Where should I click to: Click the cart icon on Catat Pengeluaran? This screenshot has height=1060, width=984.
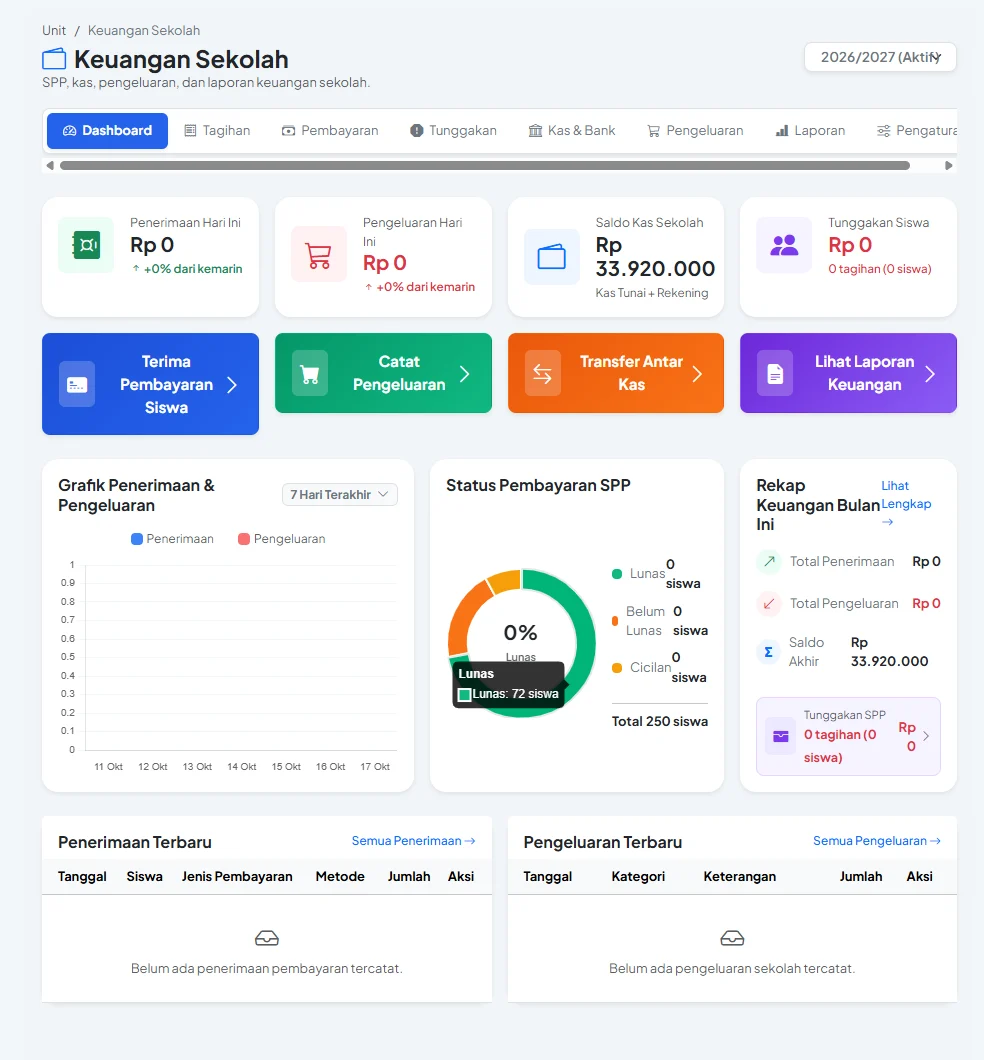(310, 373)
